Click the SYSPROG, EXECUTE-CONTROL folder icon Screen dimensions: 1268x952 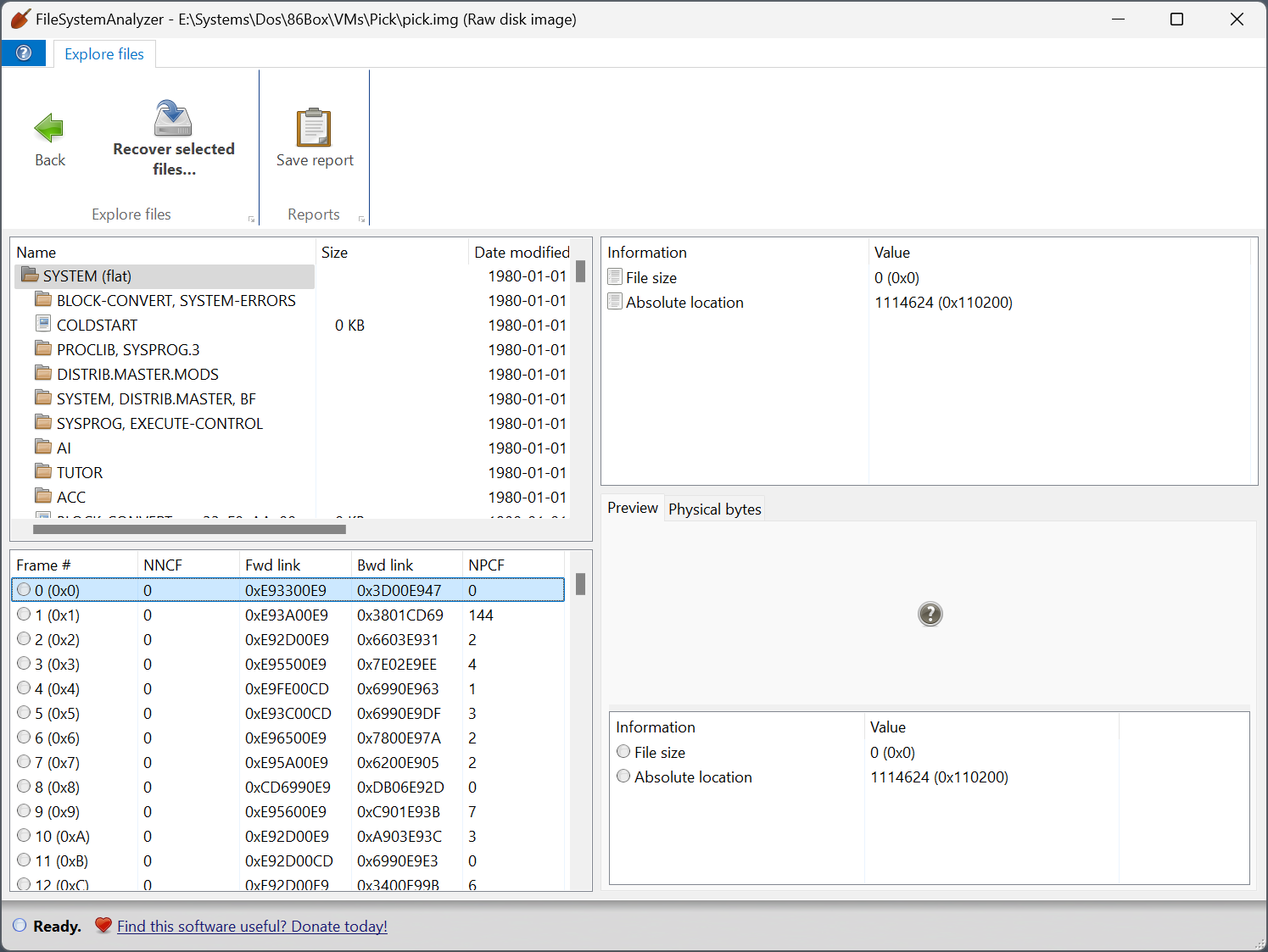[x=43, y=422]
